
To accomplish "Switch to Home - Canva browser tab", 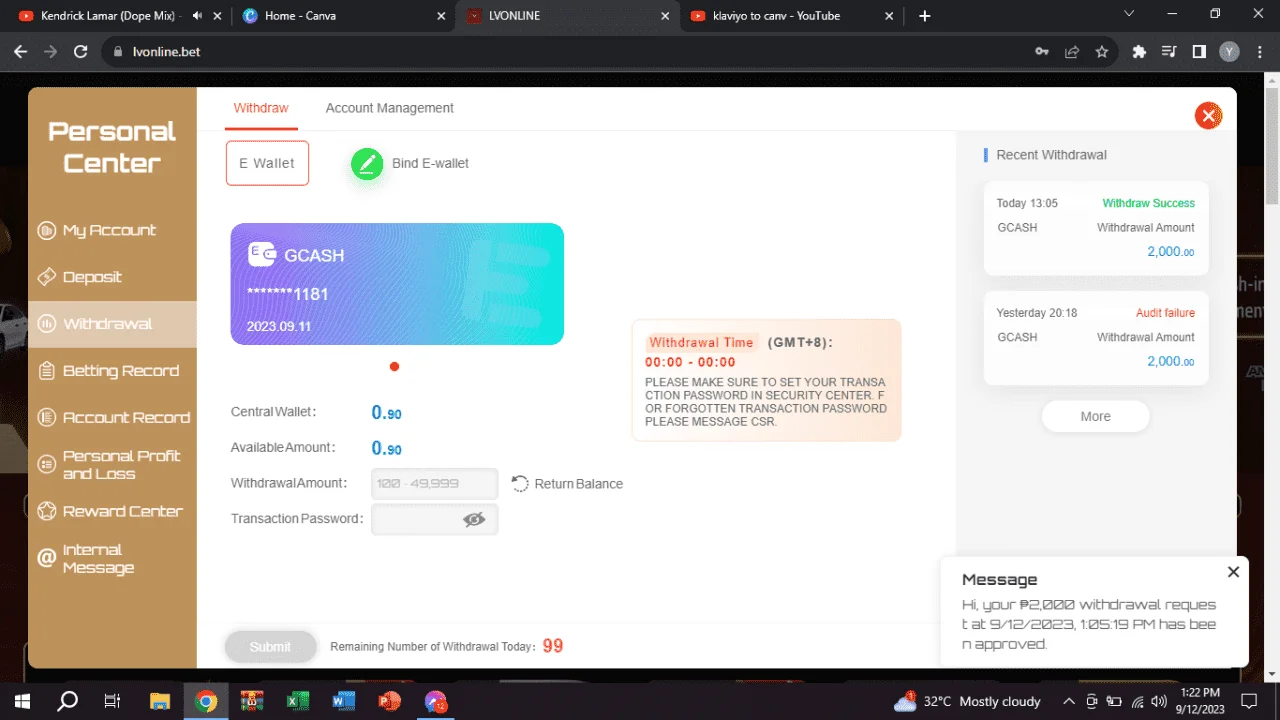I will tap(345, 16).
